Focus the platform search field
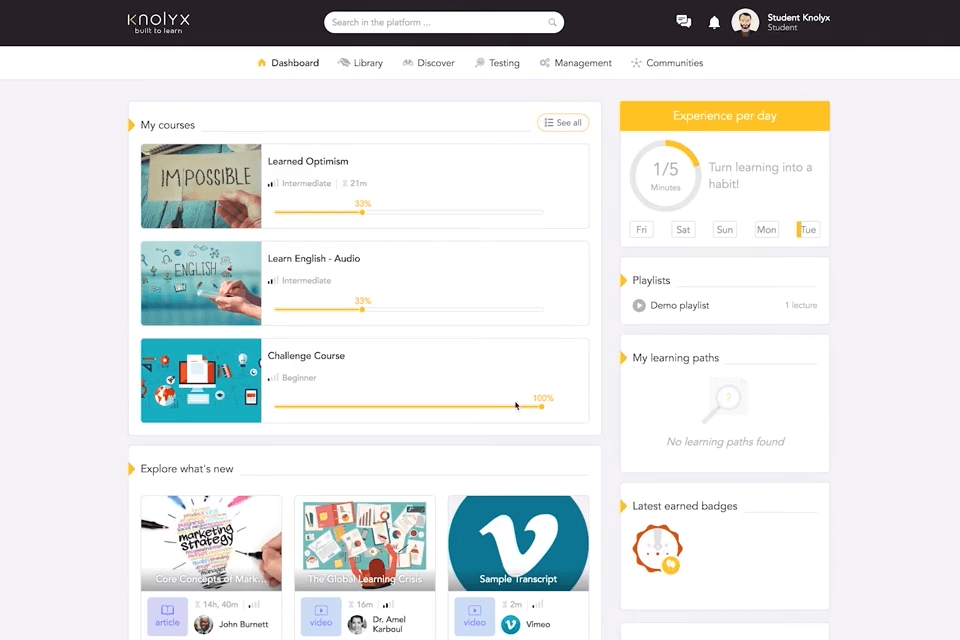 444,23
